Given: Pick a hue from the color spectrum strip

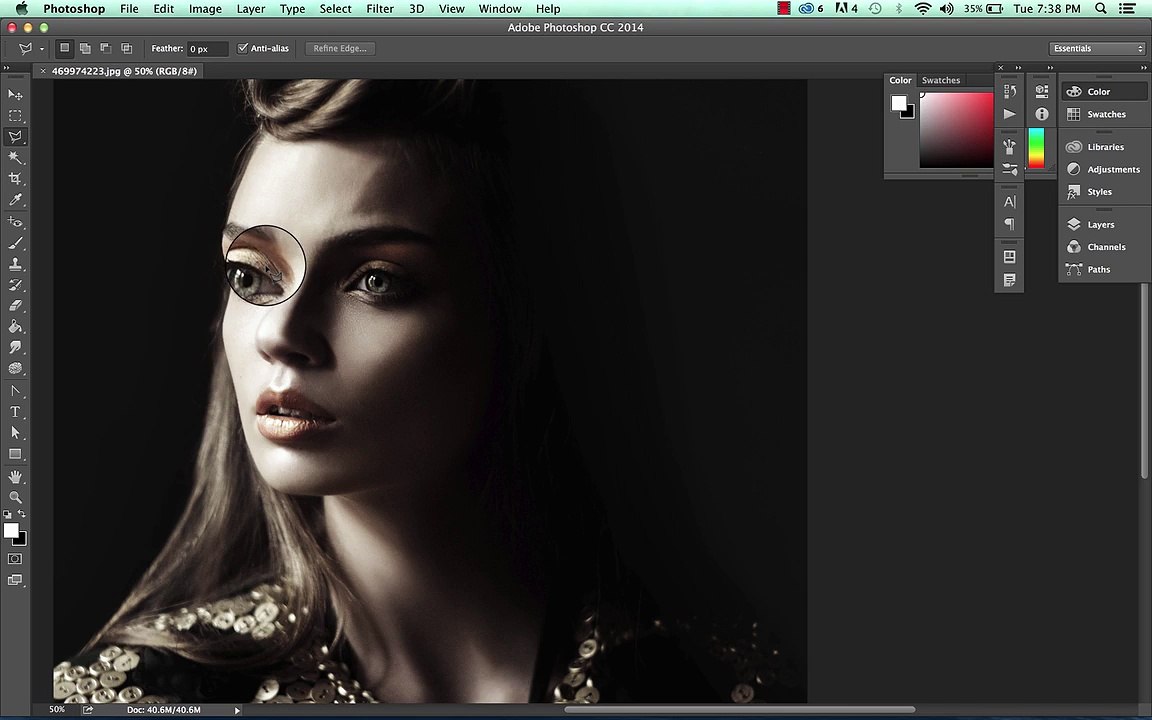Looking at the screenshot, I should (x=1036, y=148).
